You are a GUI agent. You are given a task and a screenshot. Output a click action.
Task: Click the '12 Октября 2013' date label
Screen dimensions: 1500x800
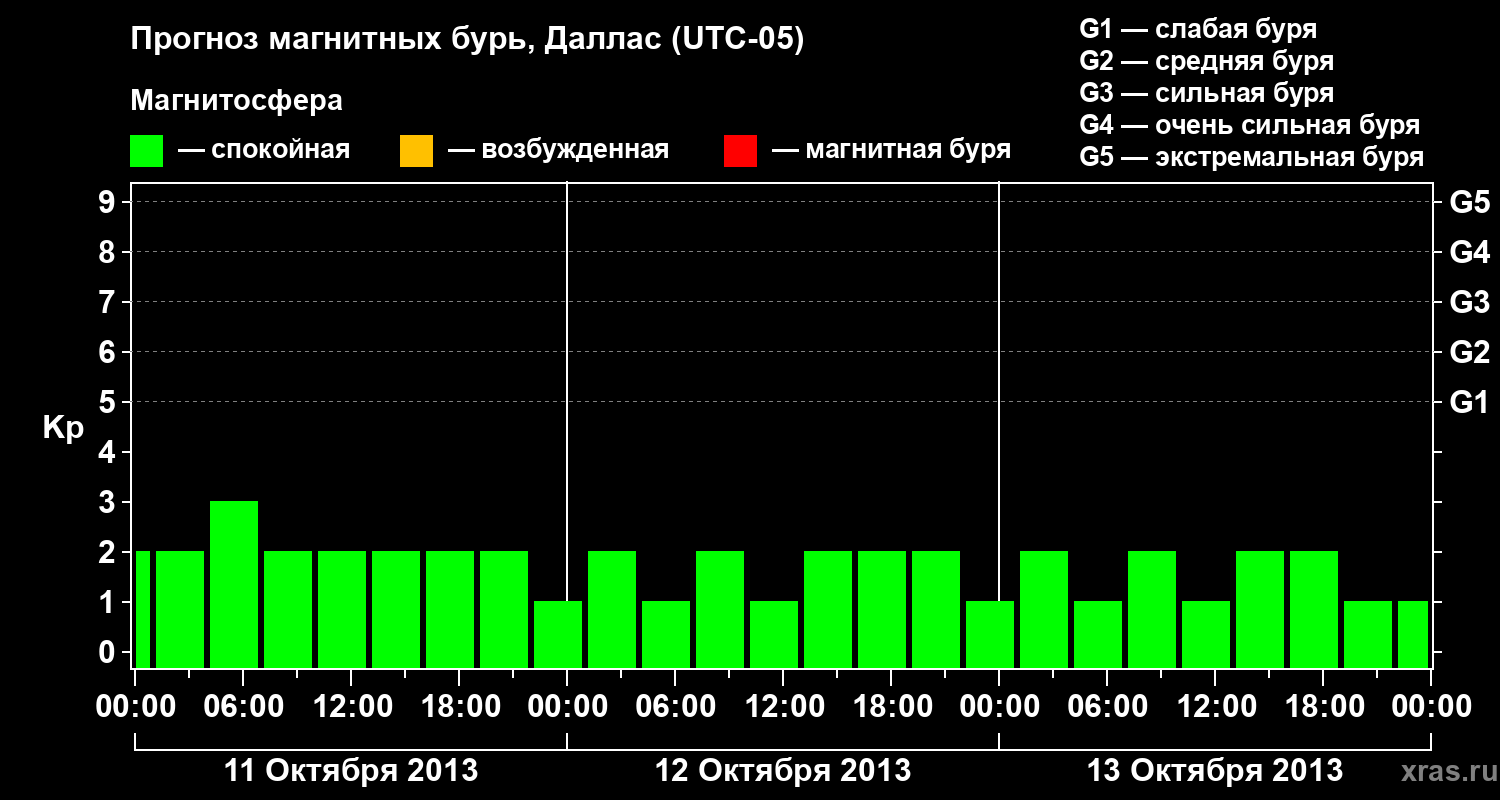tap(783, 771)
